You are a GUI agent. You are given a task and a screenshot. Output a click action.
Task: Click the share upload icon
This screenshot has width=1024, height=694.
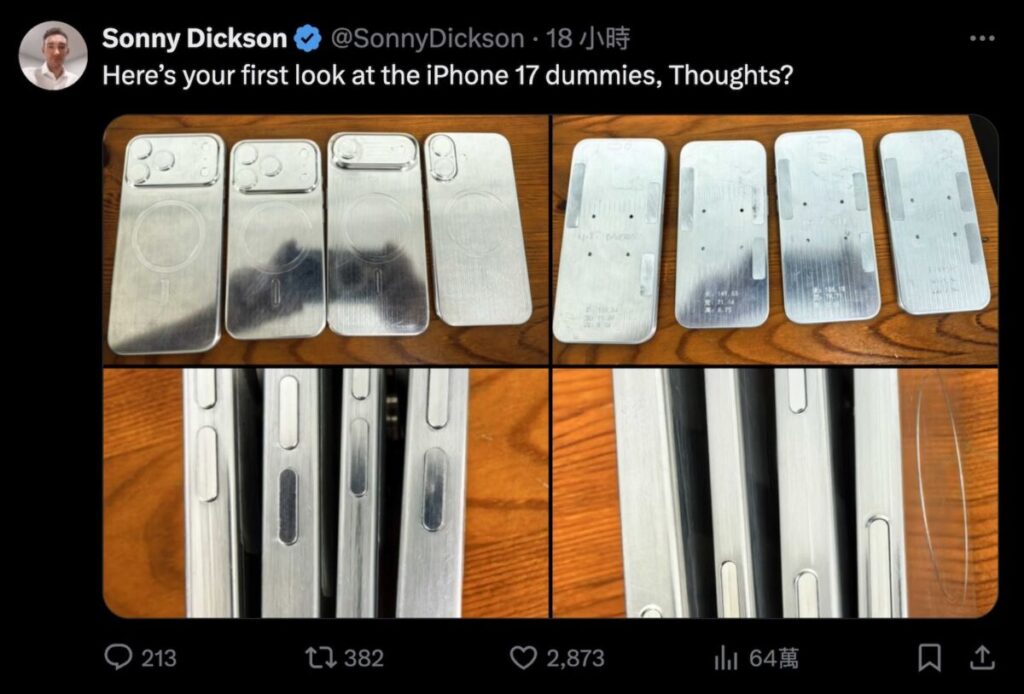point(982,657)
